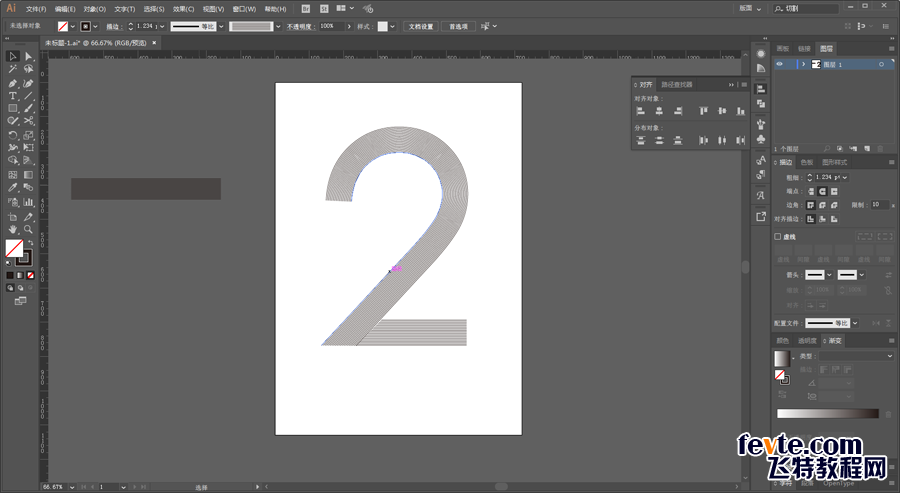Viewport: 900px width, 493px height.
Task: Open brush definition dropdown
Action: click(278, 26)
